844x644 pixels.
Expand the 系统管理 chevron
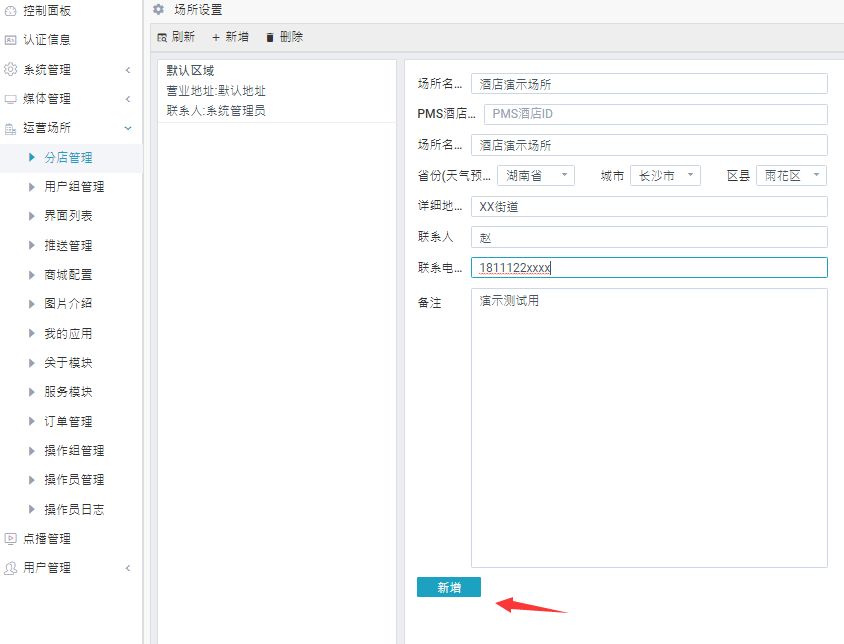[128, 70]
